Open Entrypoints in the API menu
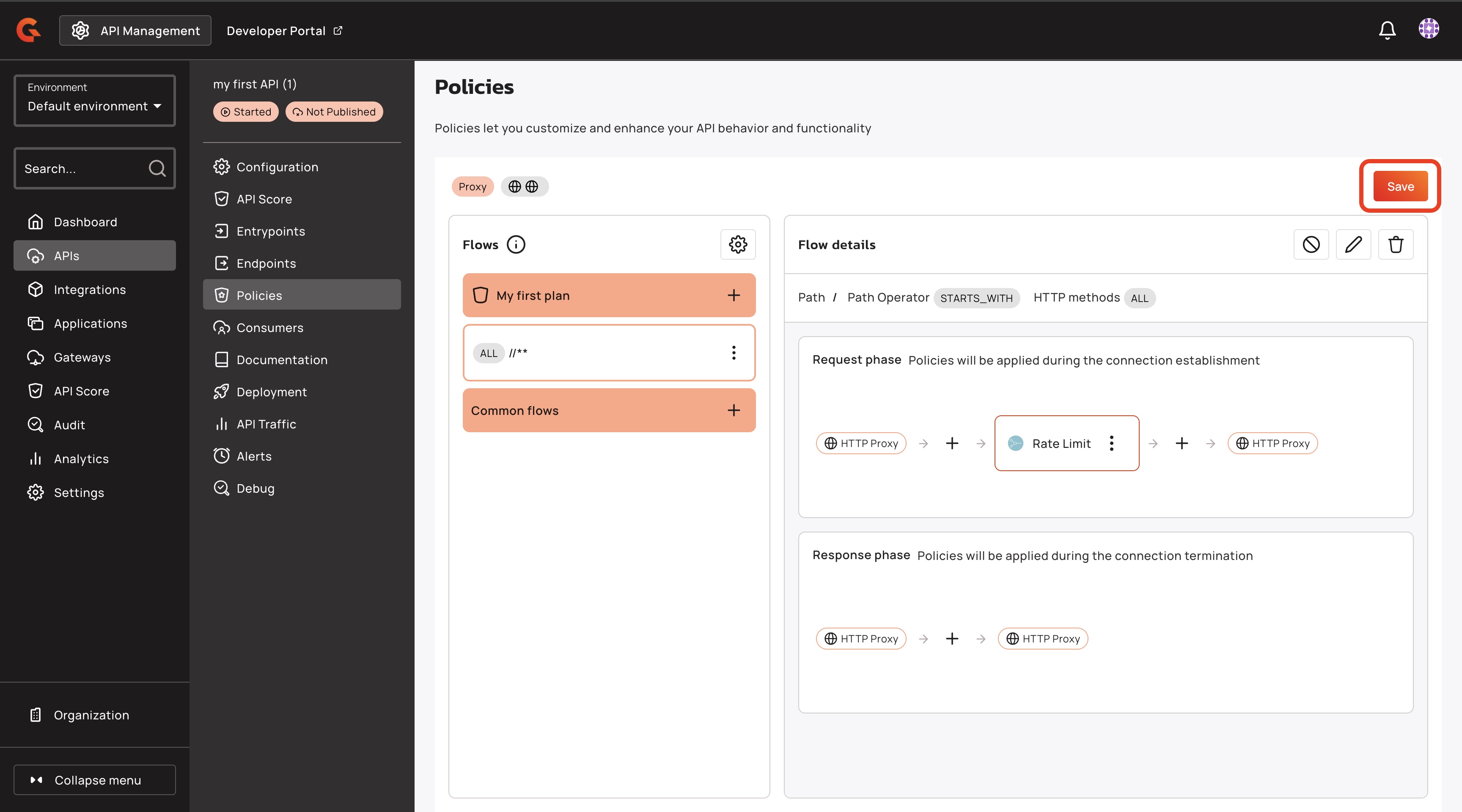 271,231
